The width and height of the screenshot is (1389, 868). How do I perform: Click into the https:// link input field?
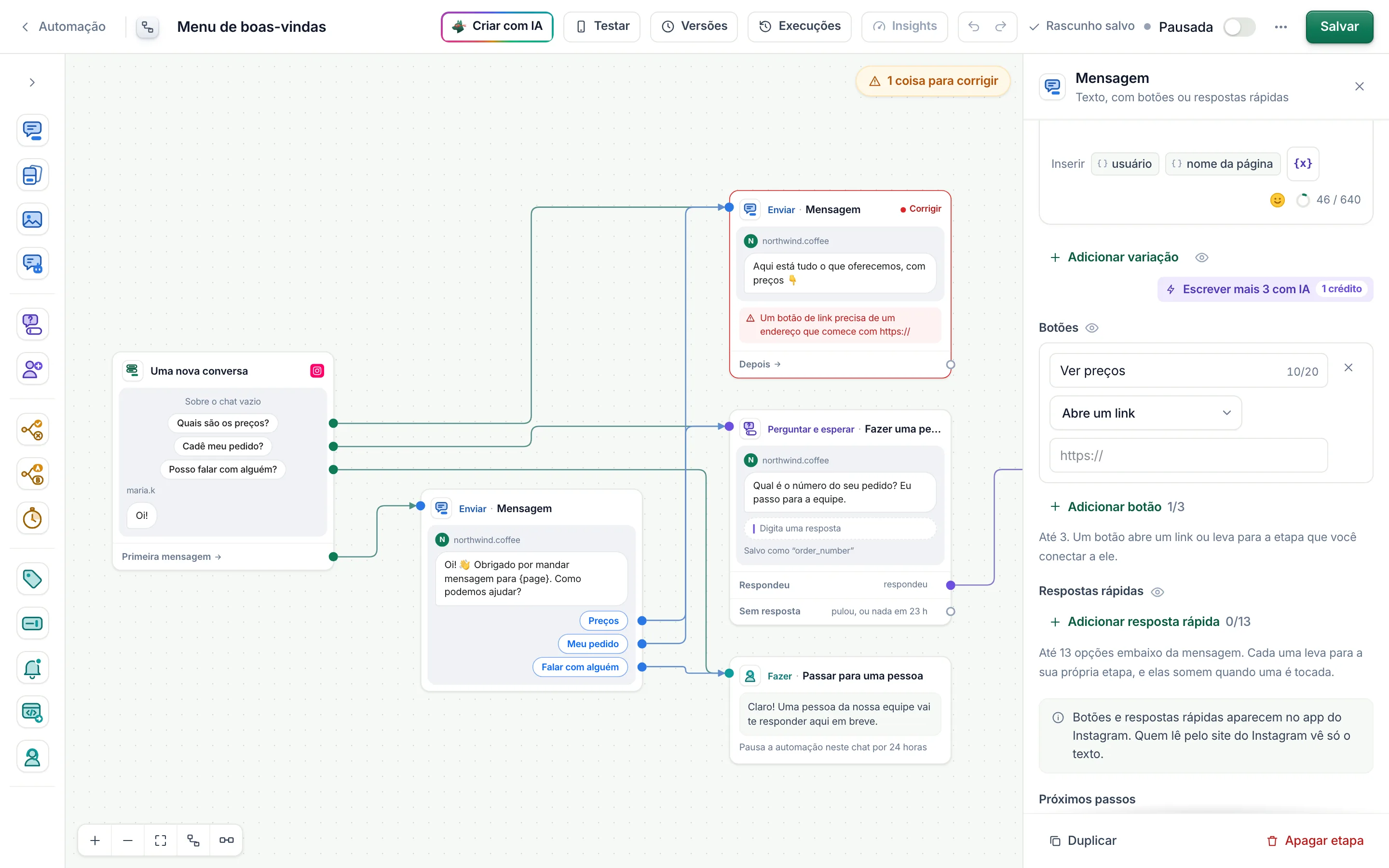point(1188,456)
